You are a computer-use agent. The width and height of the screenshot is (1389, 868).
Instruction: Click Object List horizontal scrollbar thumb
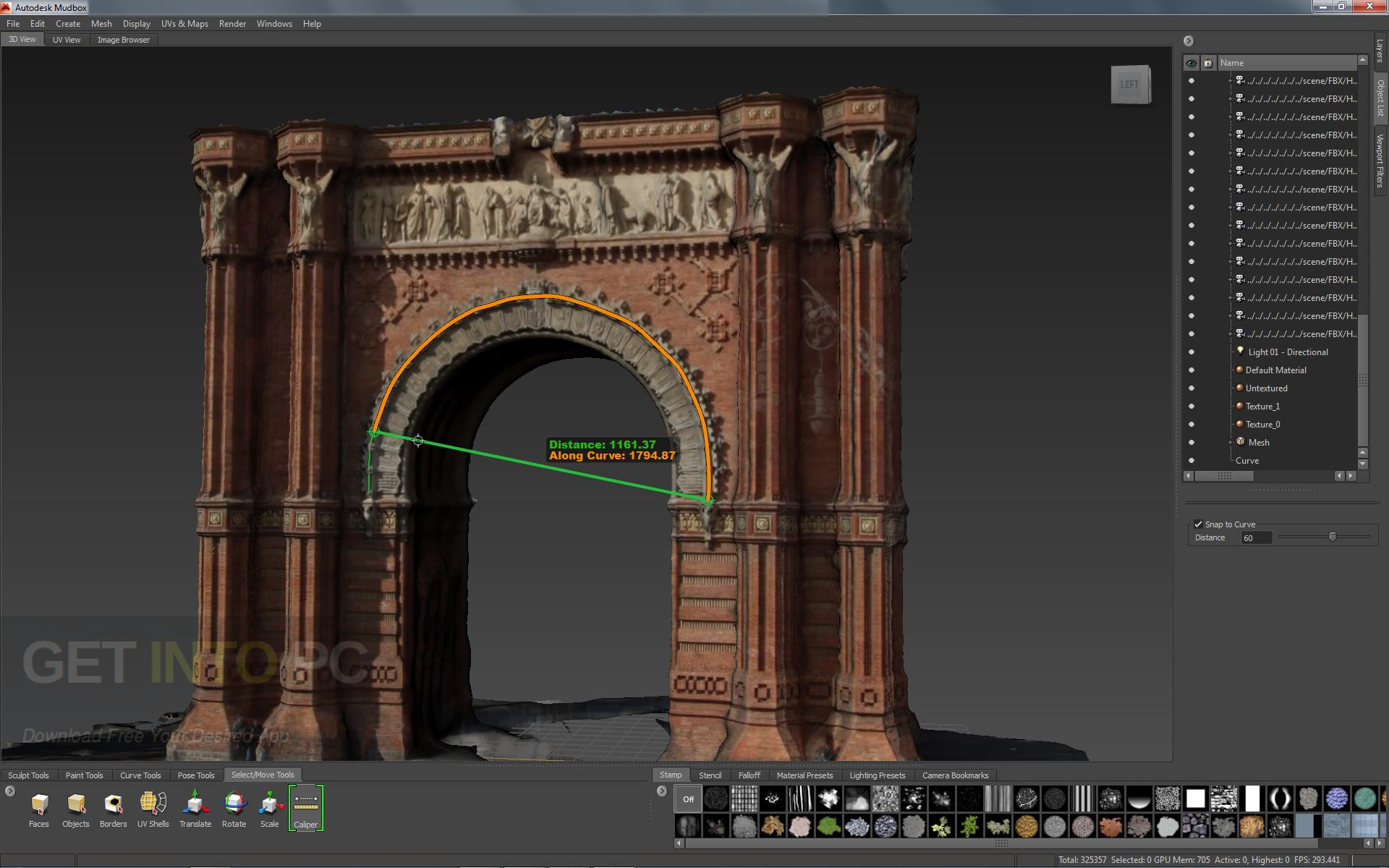click(1224, 476)
